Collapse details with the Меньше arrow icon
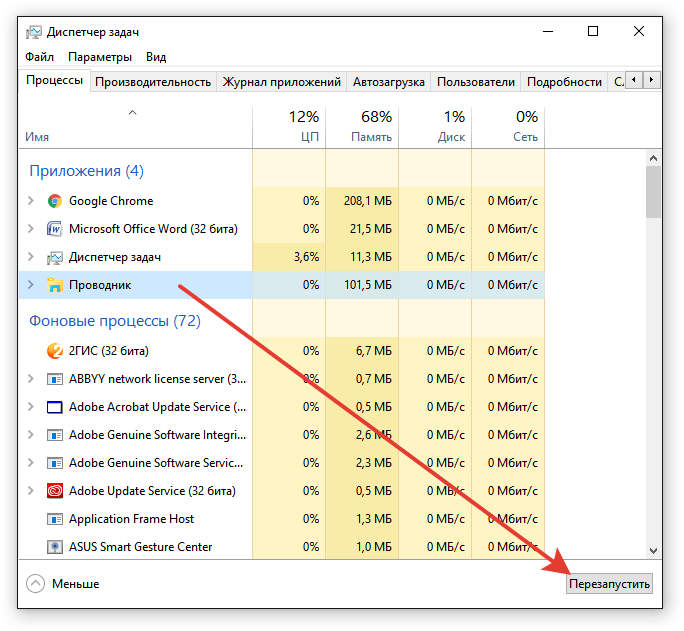Viewport: 684px width, 631px height. click(x=35, y=584)
